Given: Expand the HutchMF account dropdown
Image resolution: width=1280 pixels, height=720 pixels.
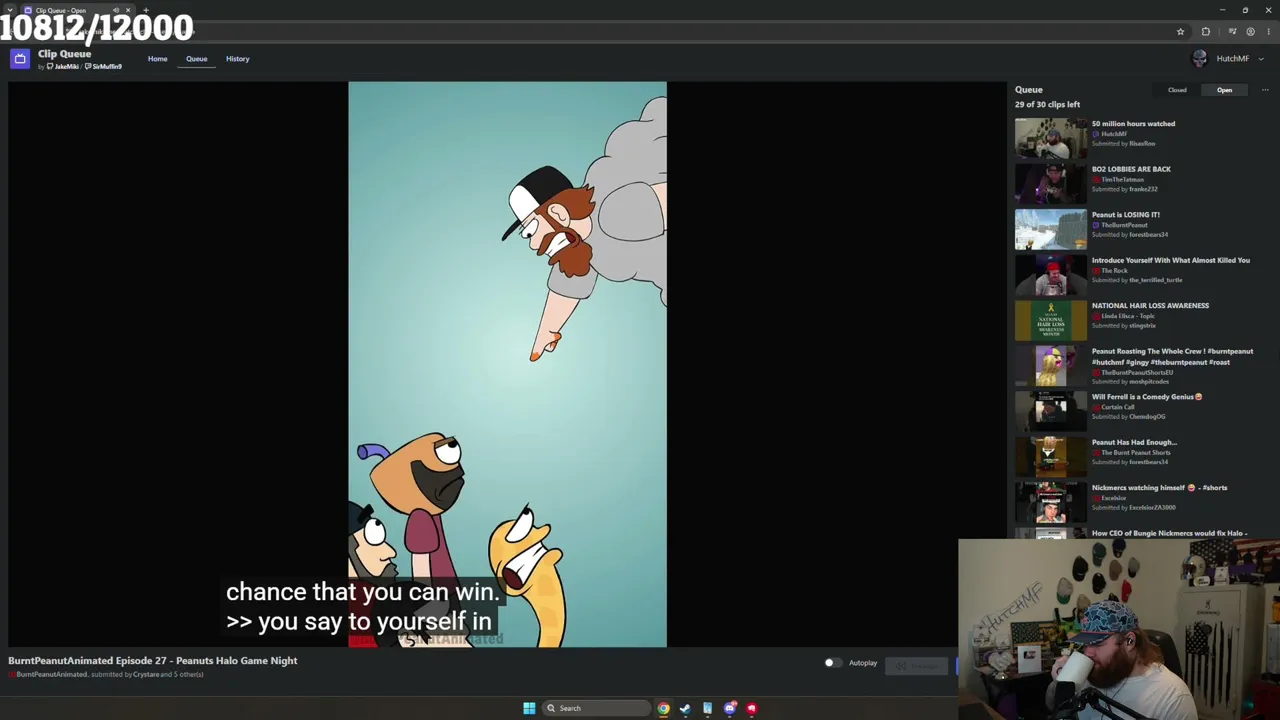Looking at the screenshot, I should point(1261,59).
